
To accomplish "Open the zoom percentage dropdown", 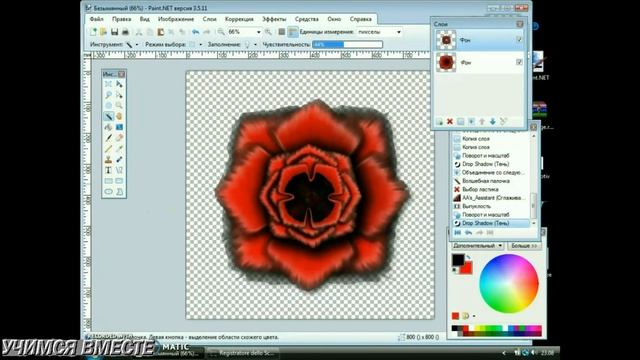I will coord(258,32).
